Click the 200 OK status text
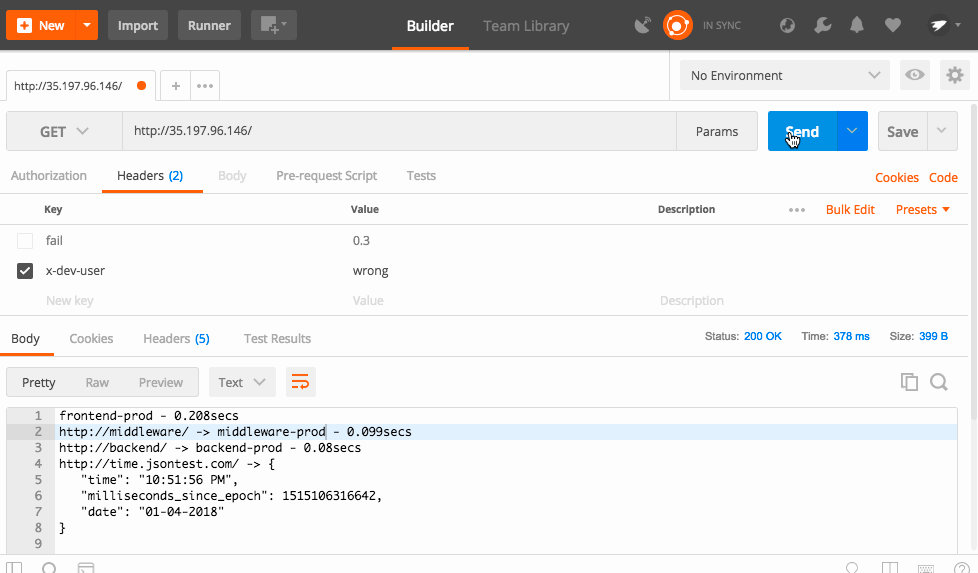The height and width of the screenshot is (573, 978). (x=762, y=337)
